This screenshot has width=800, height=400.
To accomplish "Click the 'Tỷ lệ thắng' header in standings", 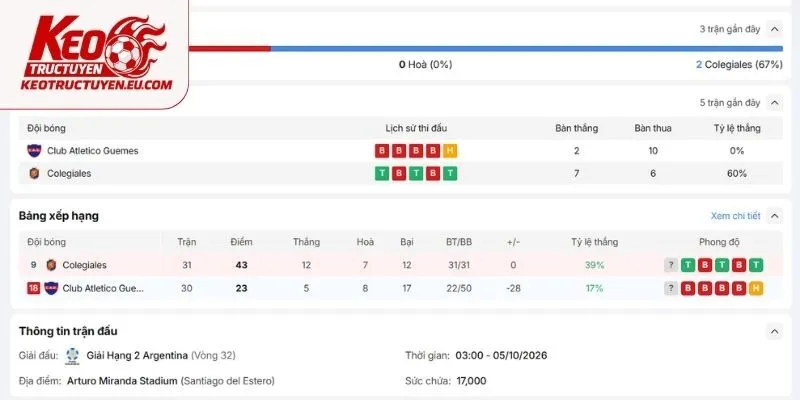I will point(594,242).
